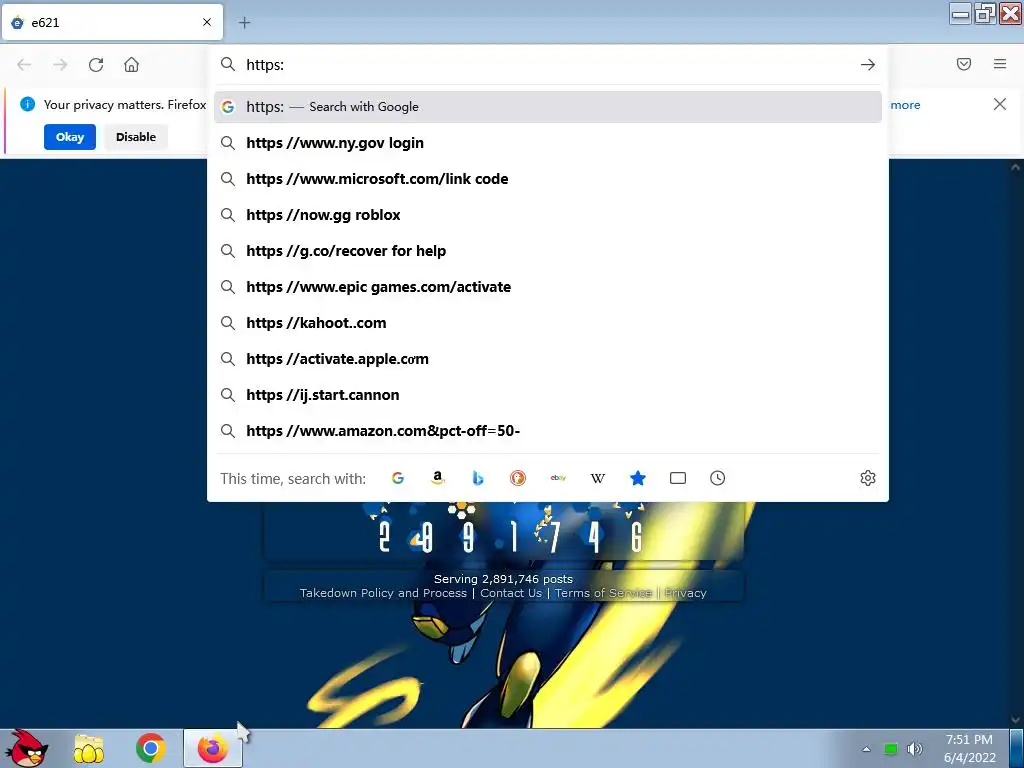Open the Firefox hamburger menu
The image size is (1024, 768).
click(x=1000, y=64)
